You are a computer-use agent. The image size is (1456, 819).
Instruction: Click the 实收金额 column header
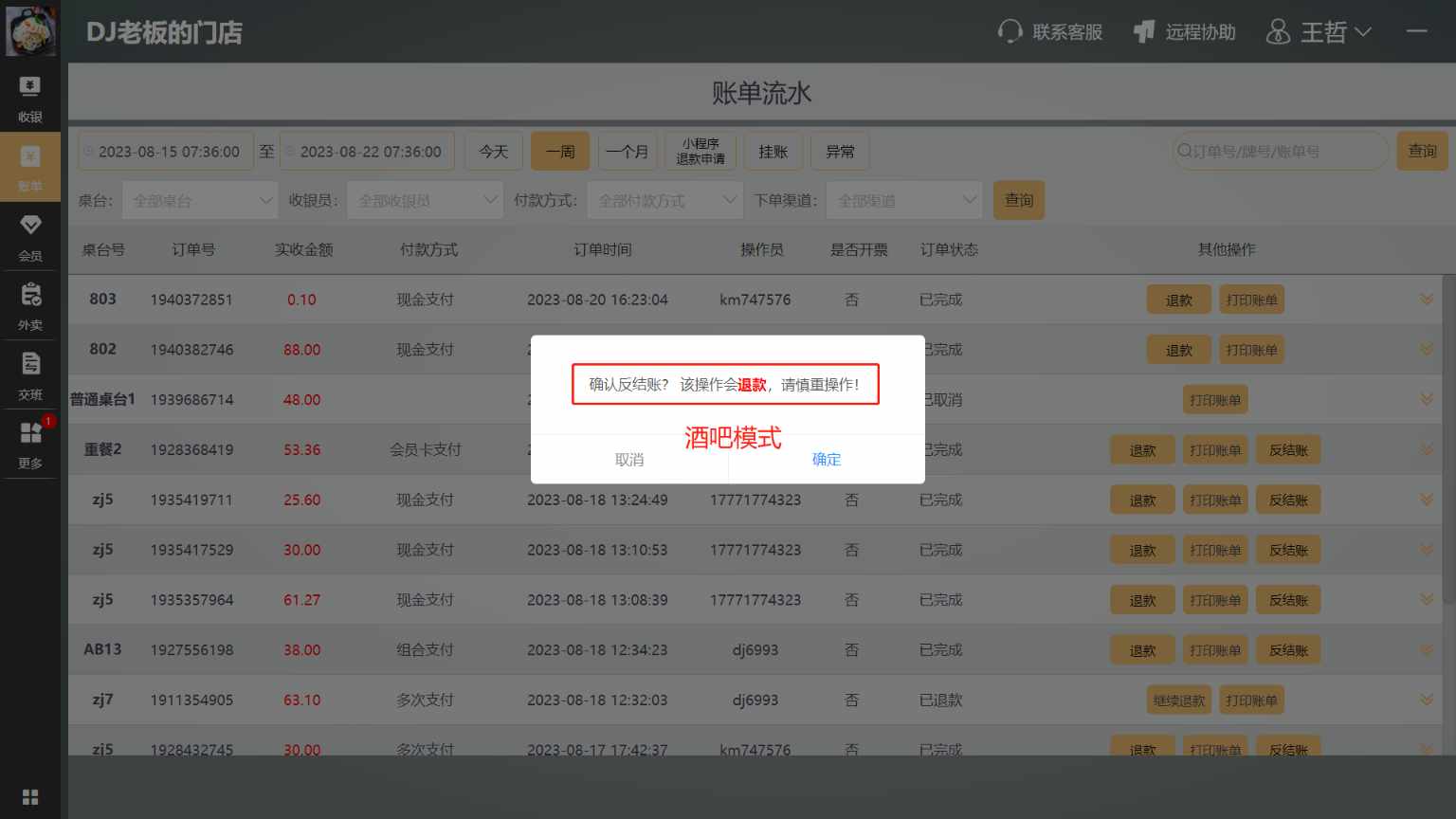(x=303, y=249)
